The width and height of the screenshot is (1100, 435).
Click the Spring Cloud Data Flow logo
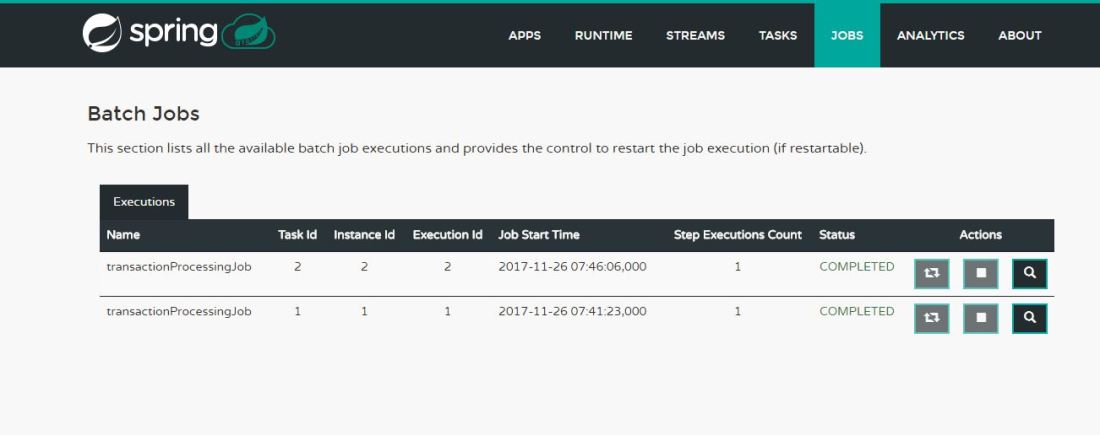tap(178, 33)
